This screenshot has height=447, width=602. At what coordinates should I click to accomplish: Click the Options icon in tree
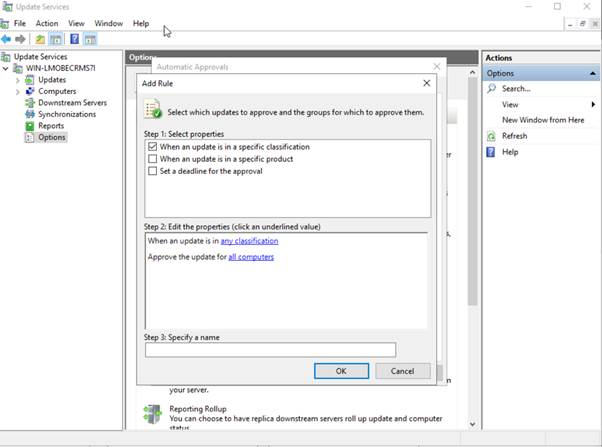pyautogui.click(x=30, y=137)
